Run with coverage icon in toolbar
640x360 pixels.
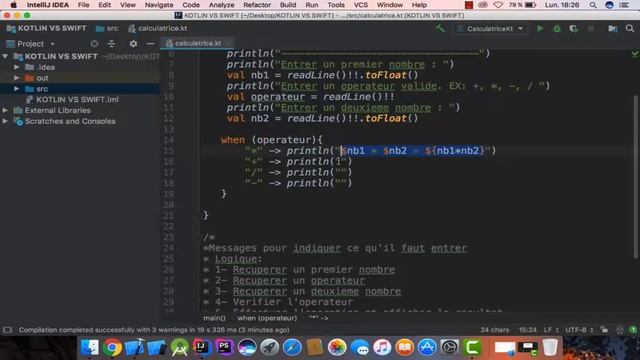573,29
